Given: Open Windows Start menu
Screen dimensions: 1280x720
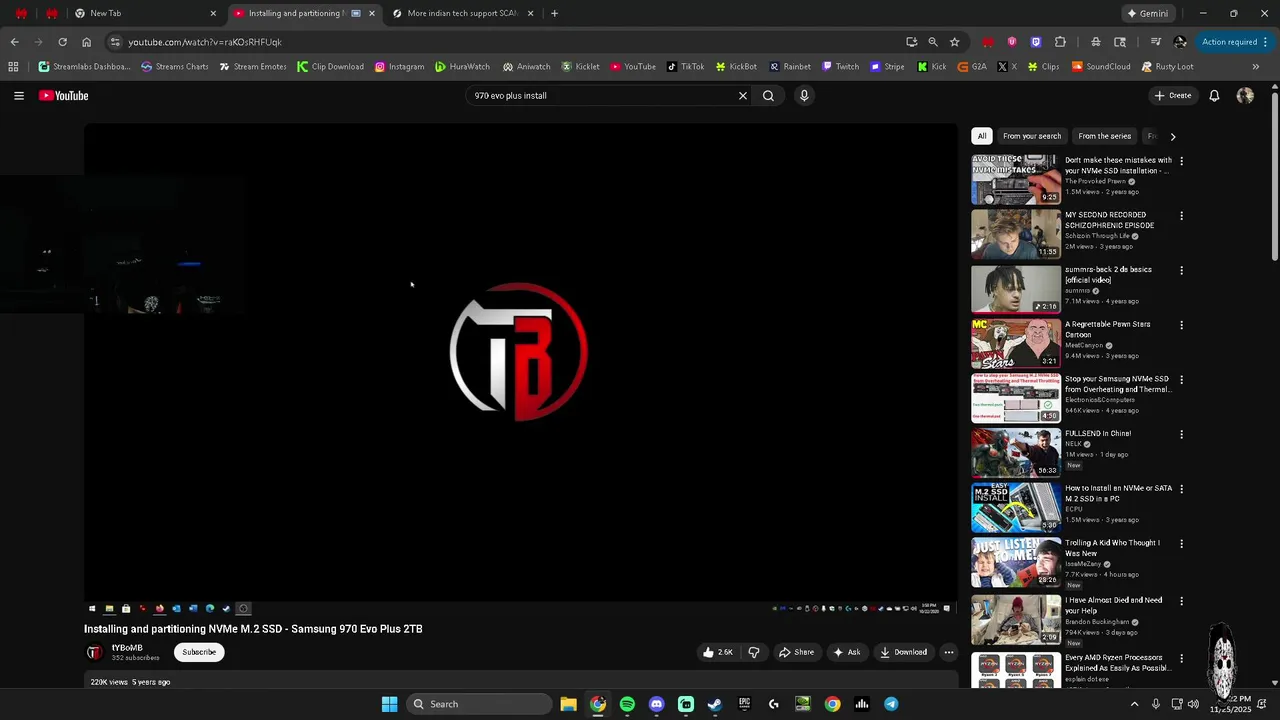Looking at the screenshot, I should 389,704.
